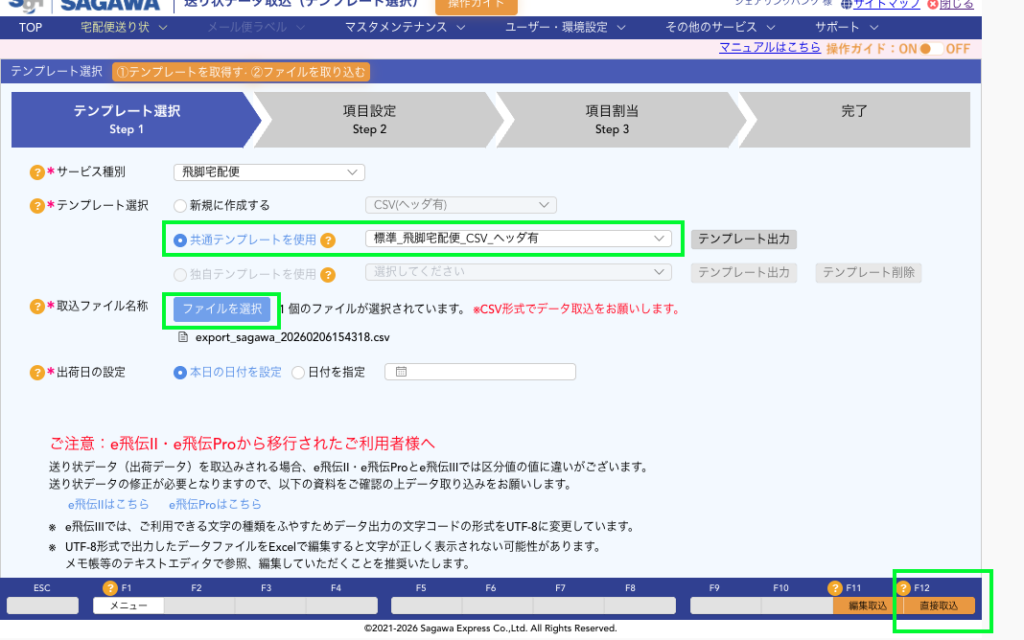Open the サービス種別 dropdown

click(x=268, y=172)
